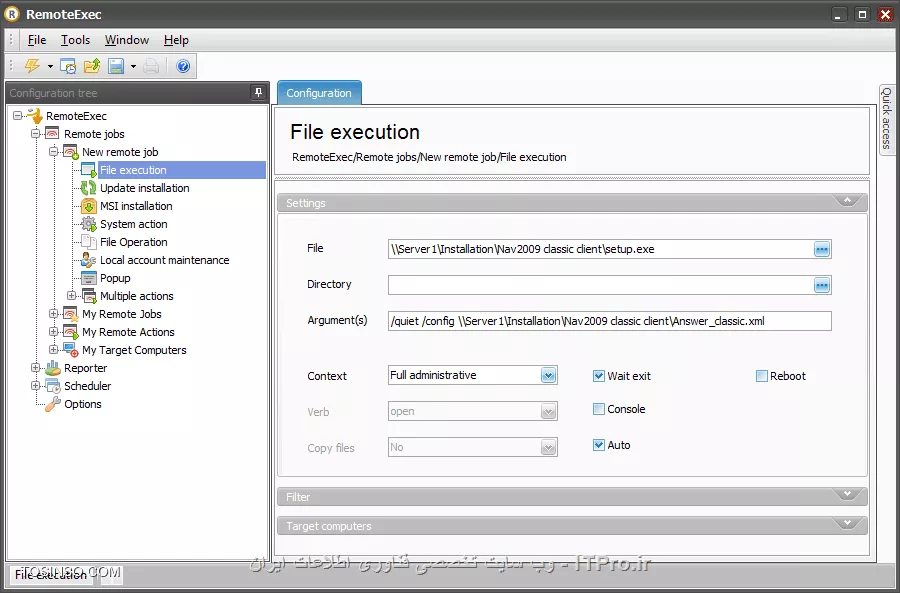Expand the Multiple actions node
The height and width of the screenshot is (593, 900).
[71, 296]
